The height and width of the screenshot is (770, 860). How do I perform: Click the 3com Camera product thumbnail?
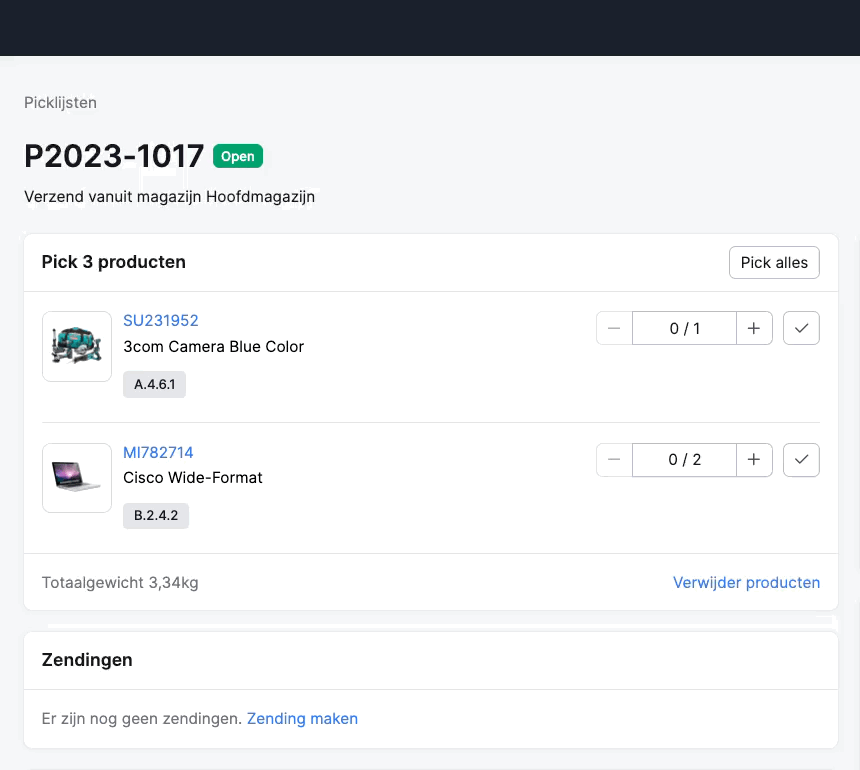click(77, 346)
